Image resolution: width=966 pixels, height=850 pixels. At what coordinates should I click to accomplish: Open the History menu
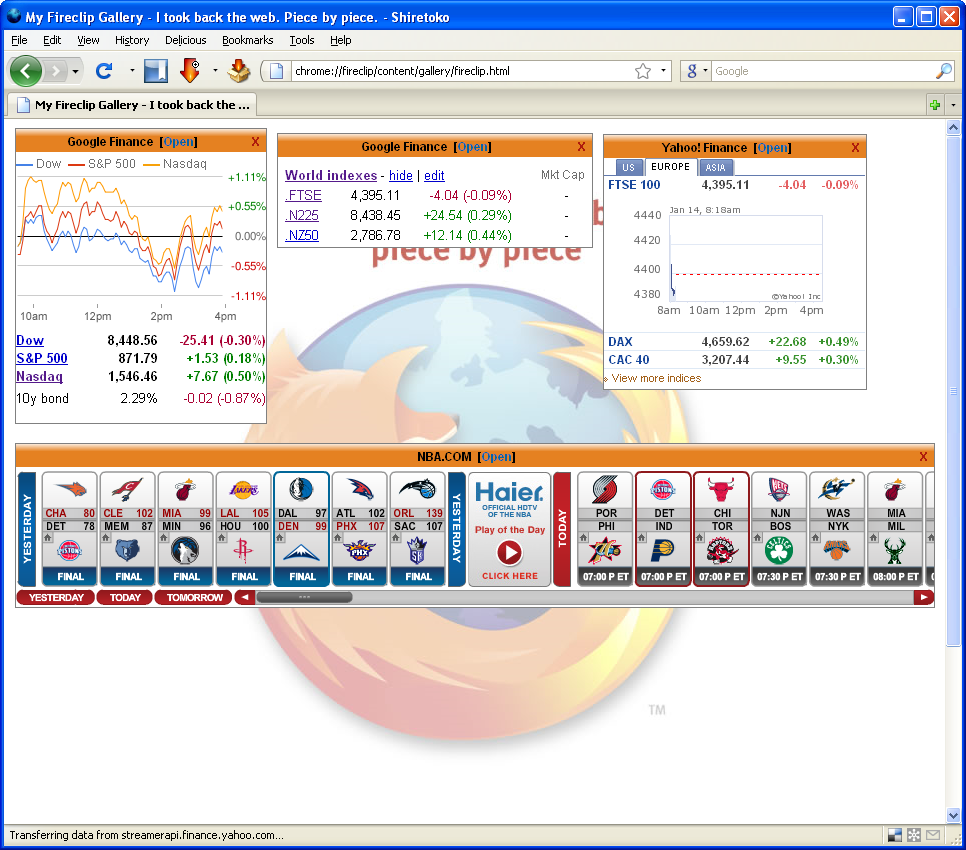pos(132,40)
